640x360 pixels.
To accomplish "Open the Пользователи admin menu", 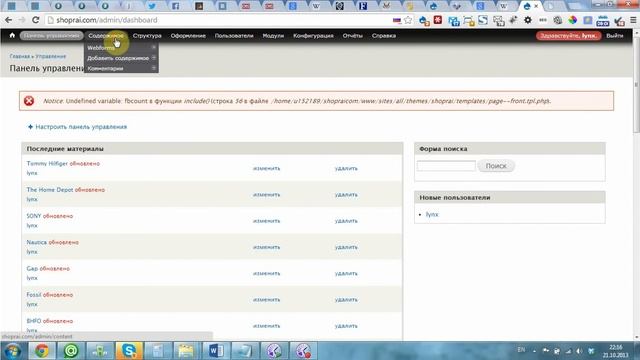I will [234, 36].
